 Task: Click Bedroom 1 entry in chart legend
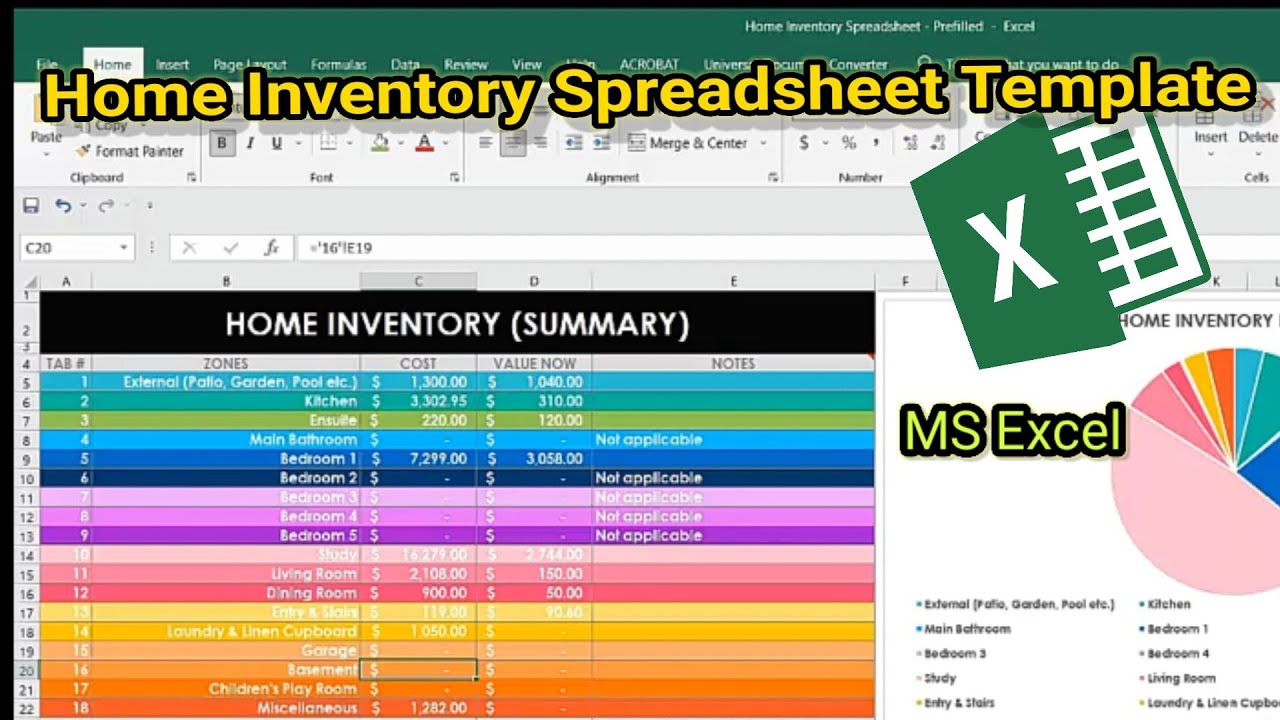click(1173, 629)
